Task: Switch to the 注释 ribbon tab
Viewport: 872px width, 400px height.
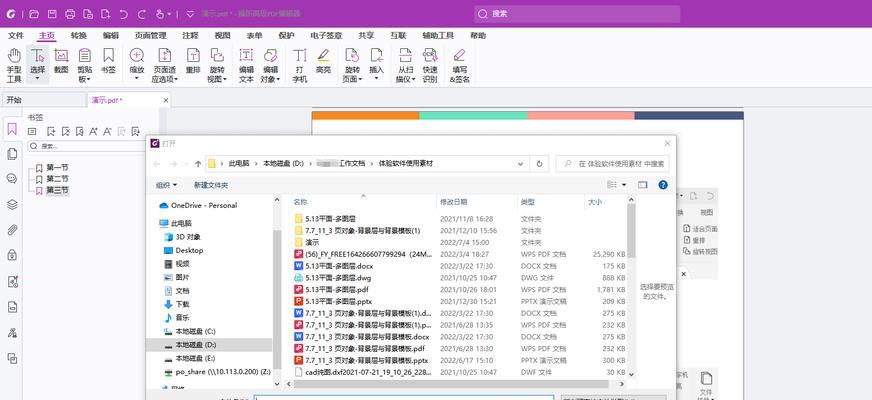Action: click(x=190, y=36)
